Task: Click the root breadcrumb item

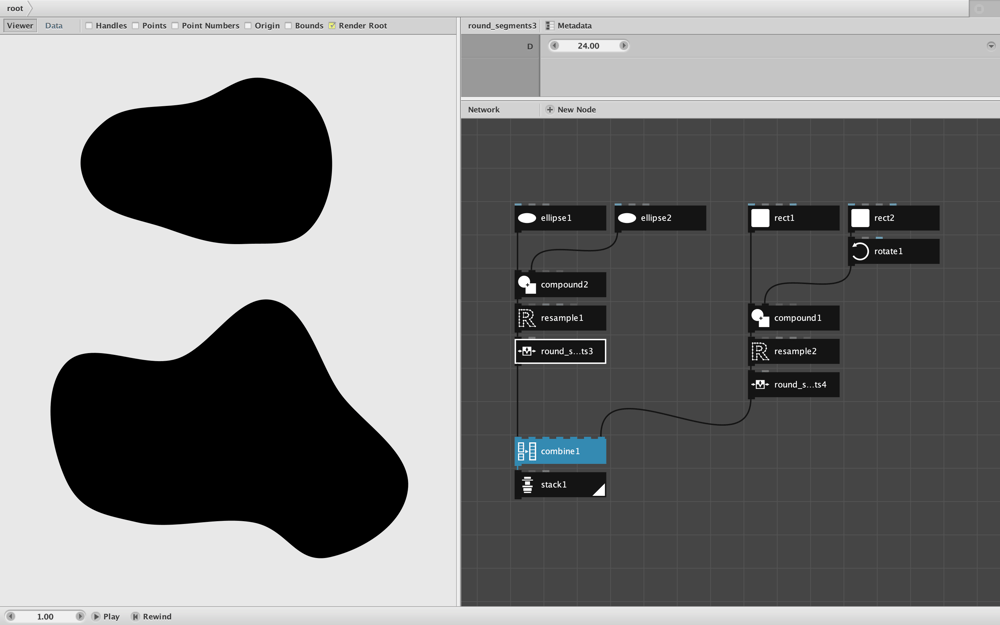Action: point(15,8)
